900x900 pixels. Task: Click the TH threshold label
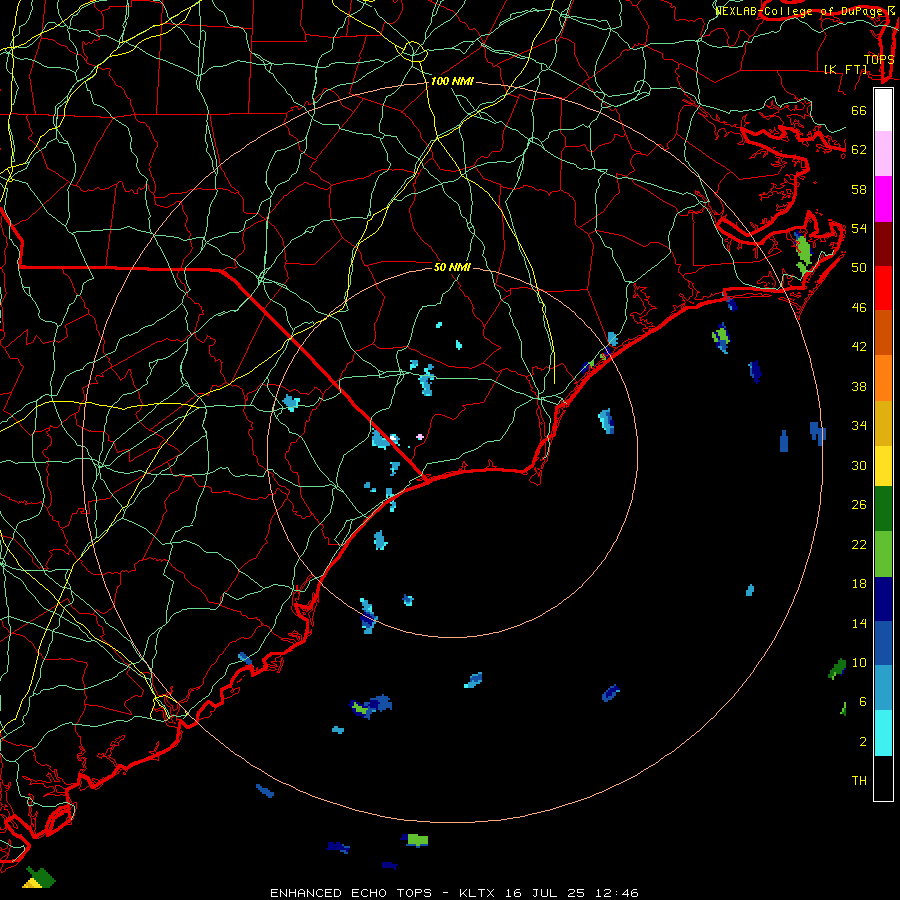point(859,781)
